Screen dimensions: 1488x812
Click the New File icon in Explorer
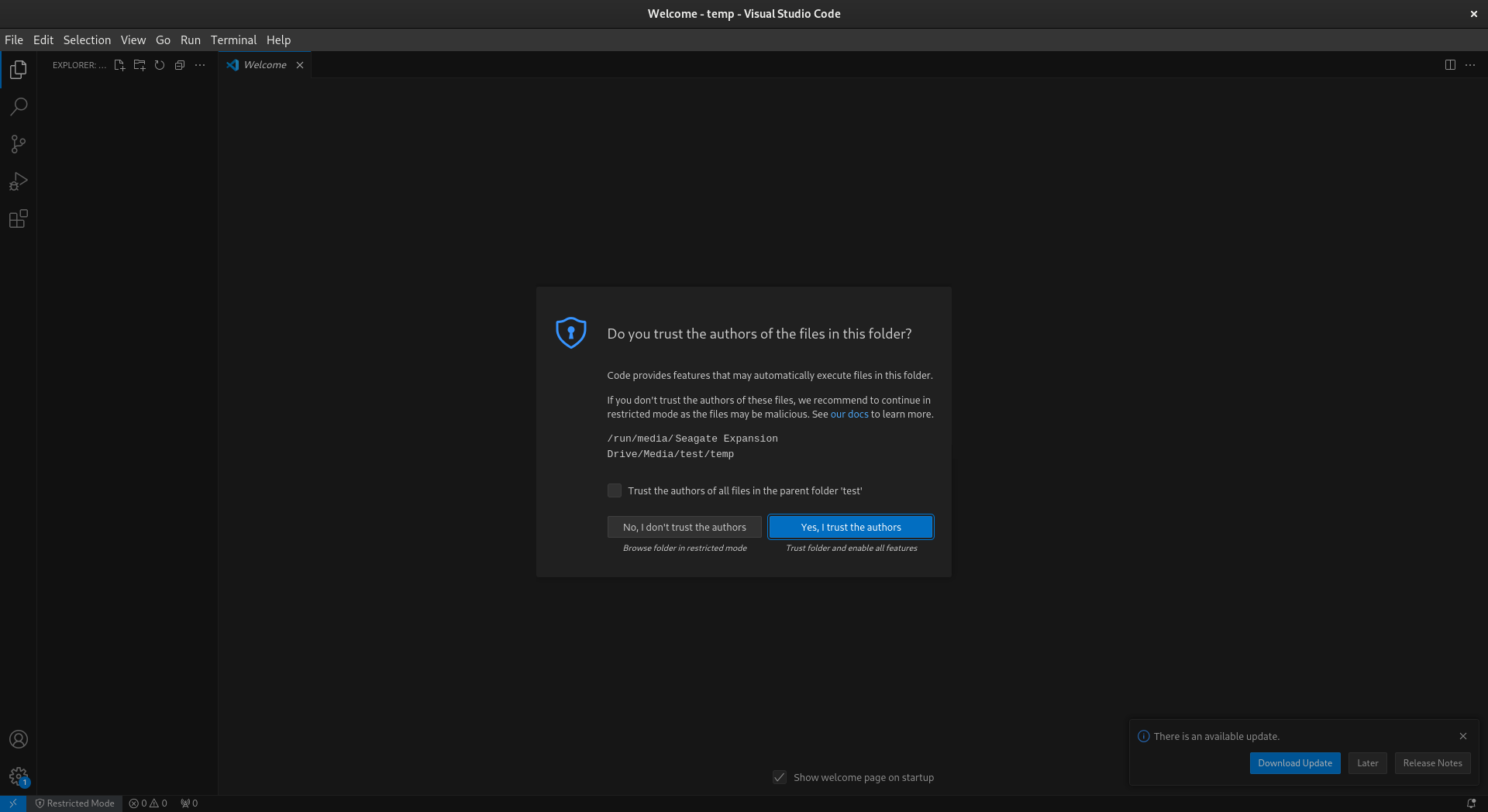click(x=119, y=65)
